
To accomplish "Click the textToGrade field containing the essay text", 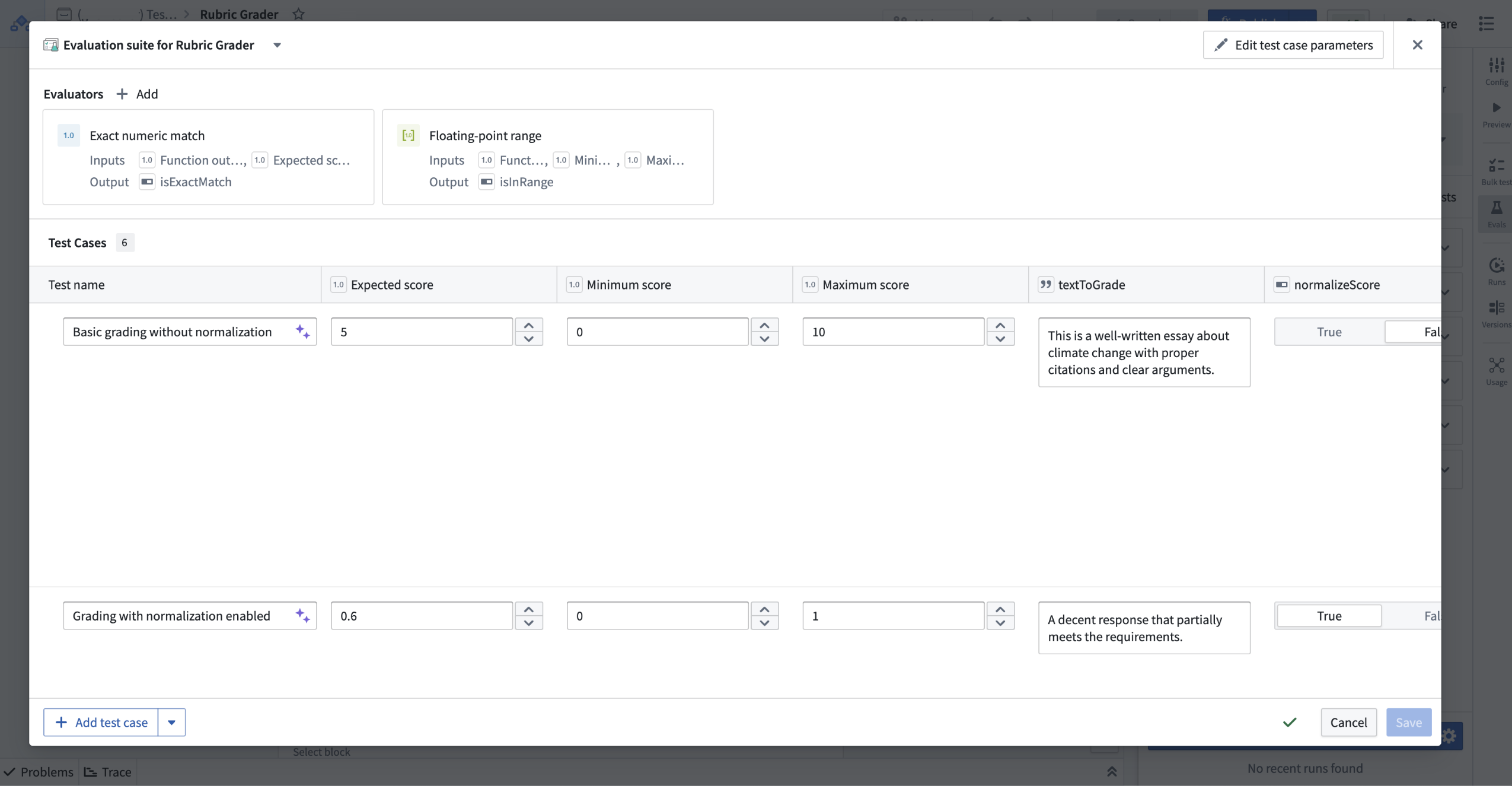I will 1143,352.
